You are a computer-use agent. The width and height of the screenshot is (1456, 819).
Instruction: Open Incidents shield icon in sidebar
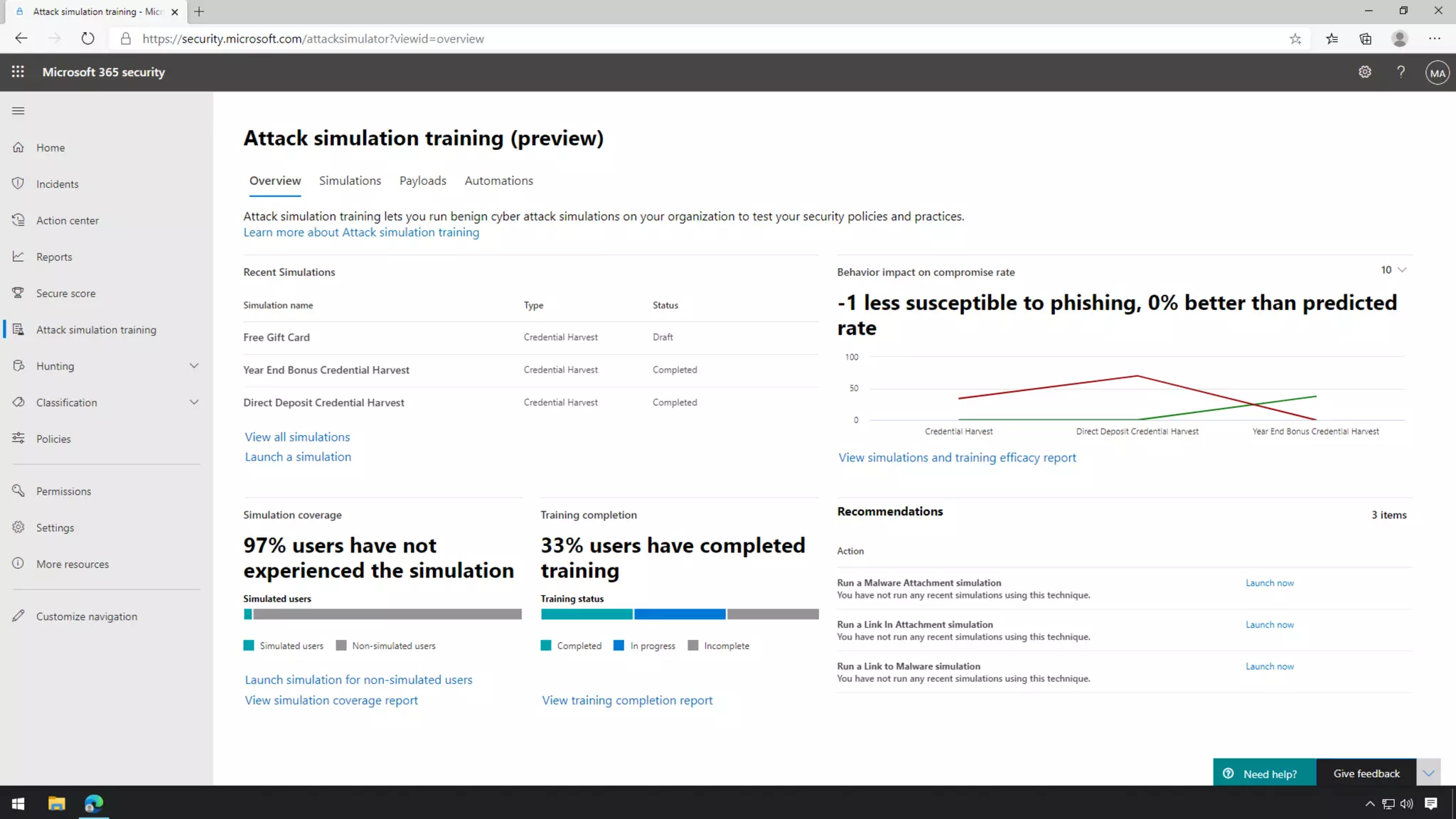point(18,183)
